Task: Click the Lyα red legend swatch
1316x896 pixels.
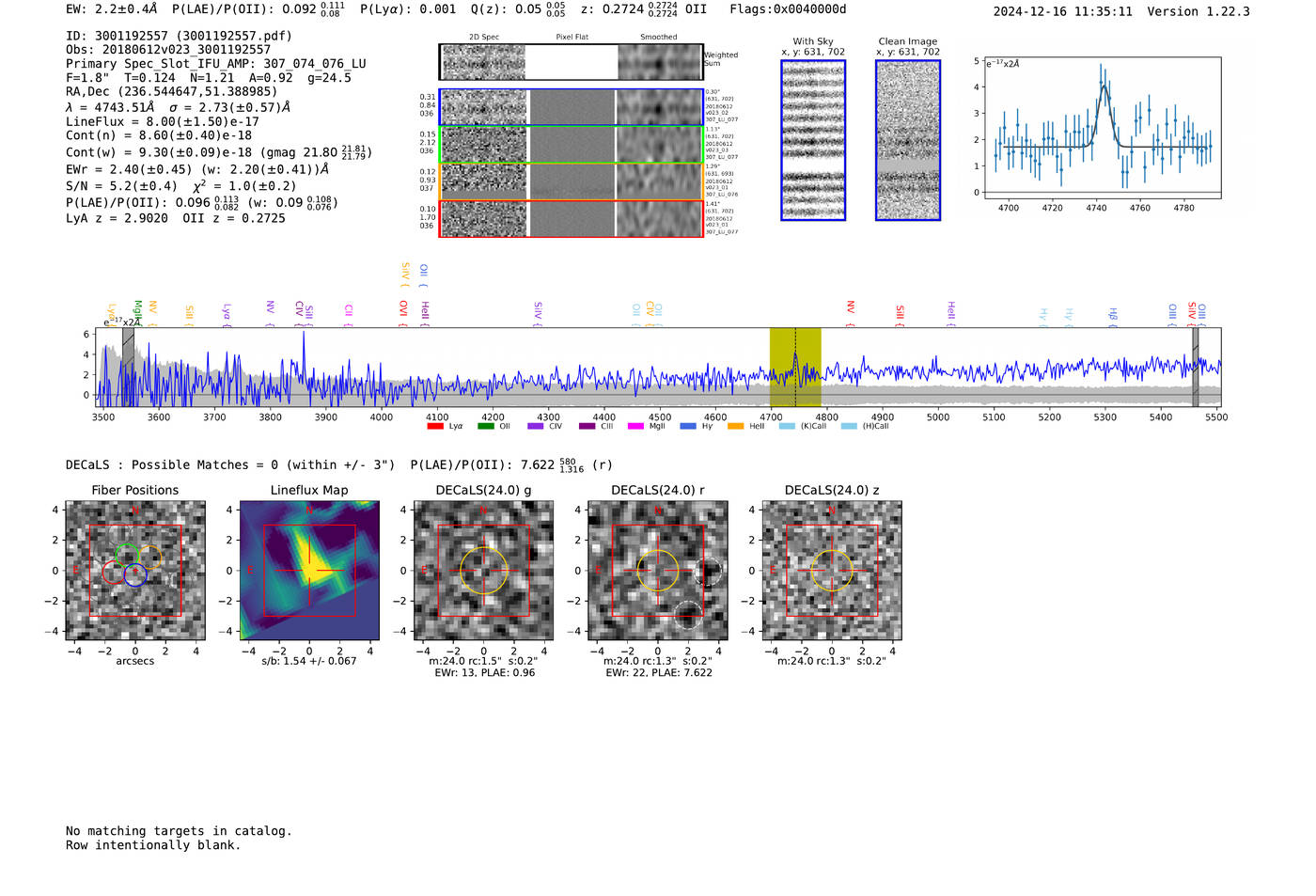Action: click(435, 427)
